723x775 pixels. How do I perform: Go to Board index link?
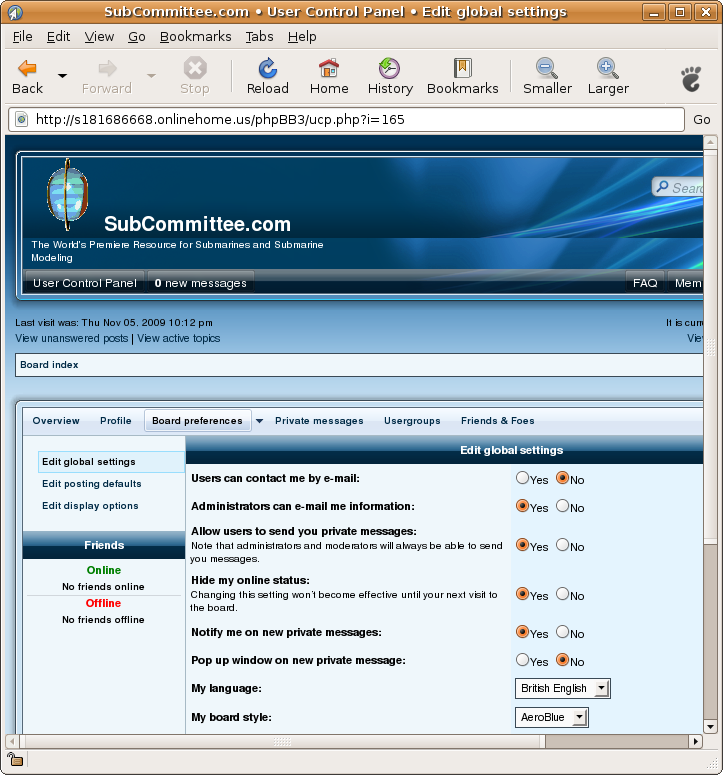49,365
